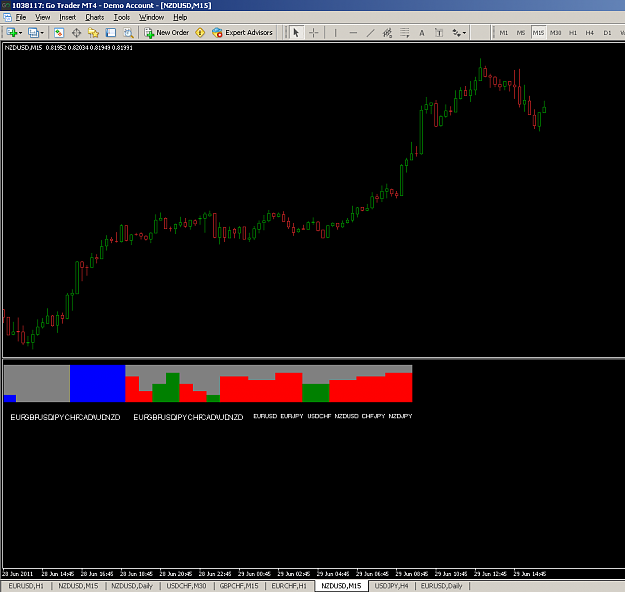The height and width of the screenshot is (592, 625).
Task: Open the Data Window icon
Action: point(76,33)
